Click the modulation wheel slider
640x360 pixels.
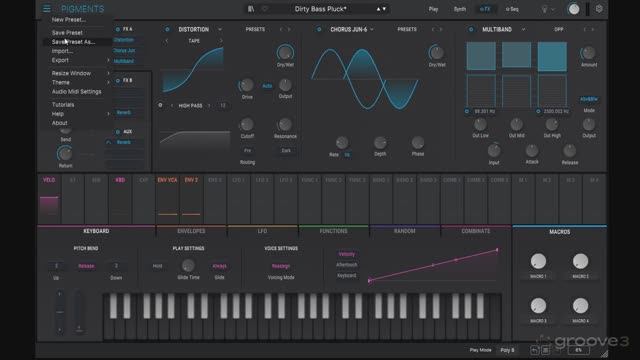tap(79, 312)
